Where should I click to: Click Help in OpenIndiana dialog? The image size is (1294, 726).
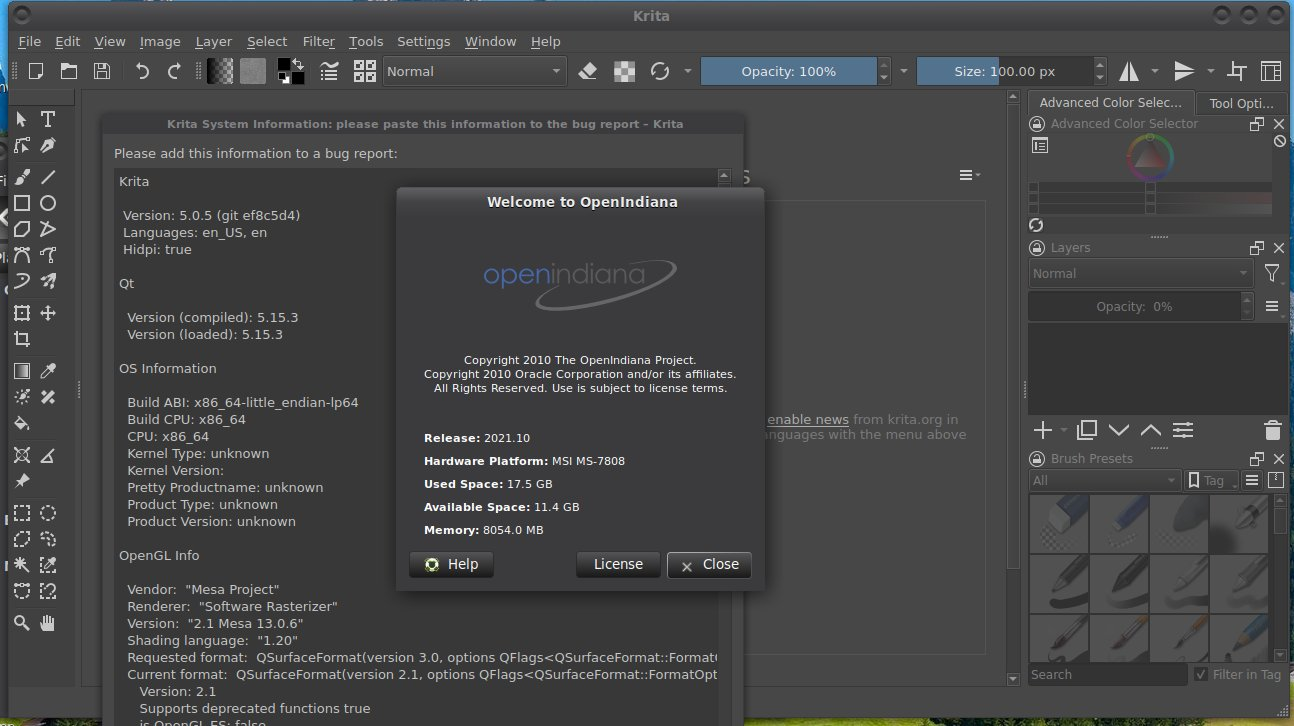pyautogui.click(x=451, y=564)
